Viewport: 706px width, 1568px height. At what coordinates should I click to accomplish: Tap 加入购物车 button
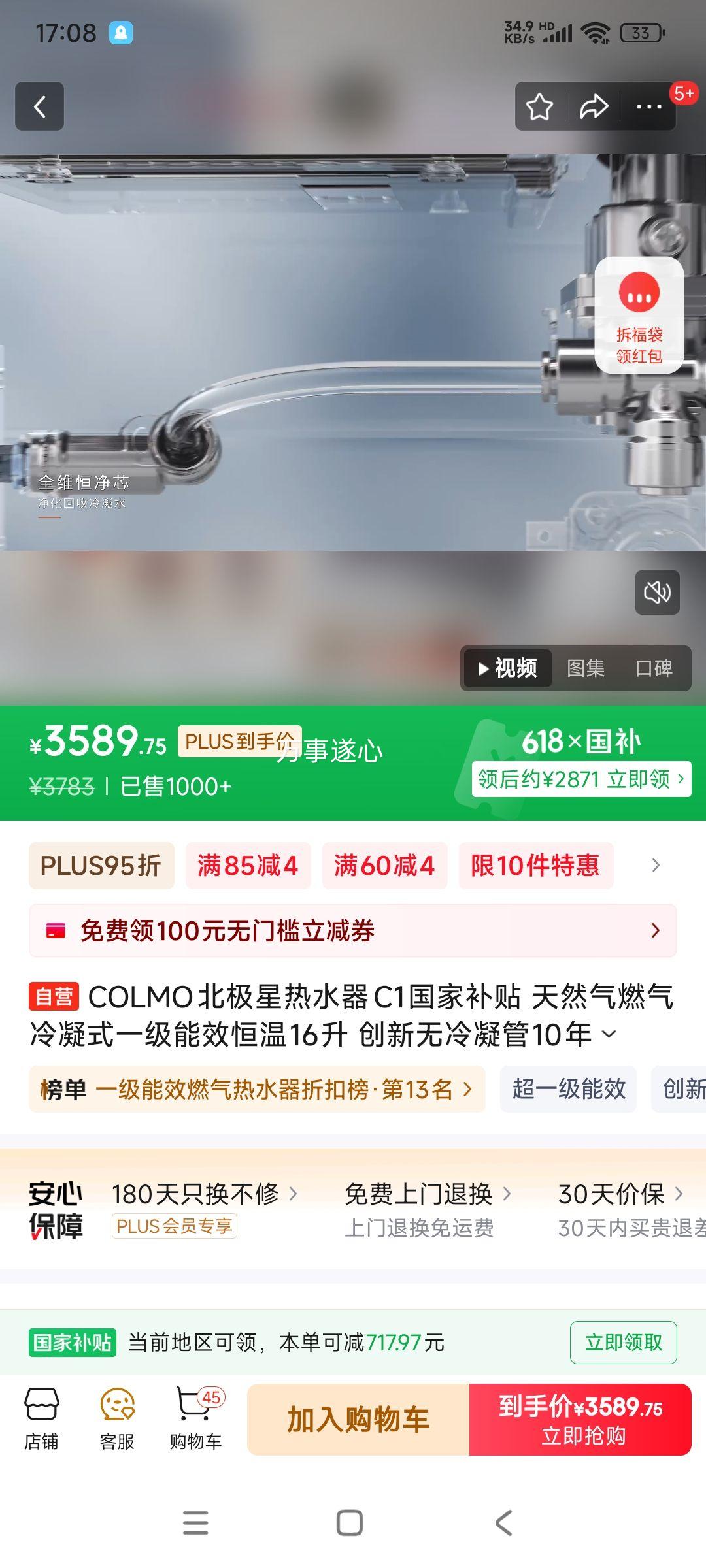pos(358,1420)
